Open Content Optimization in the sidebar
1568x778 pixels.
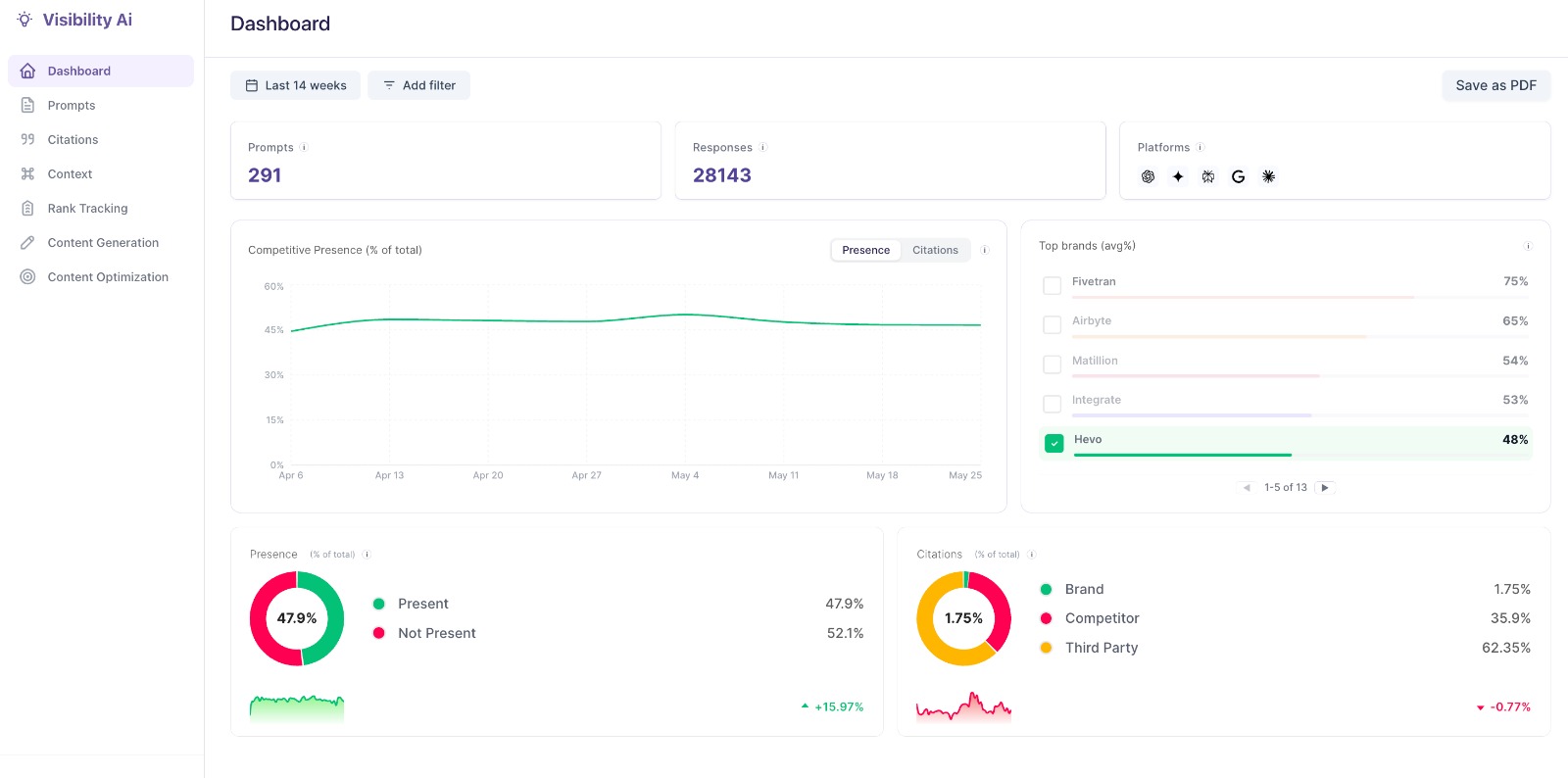[101, 276]
